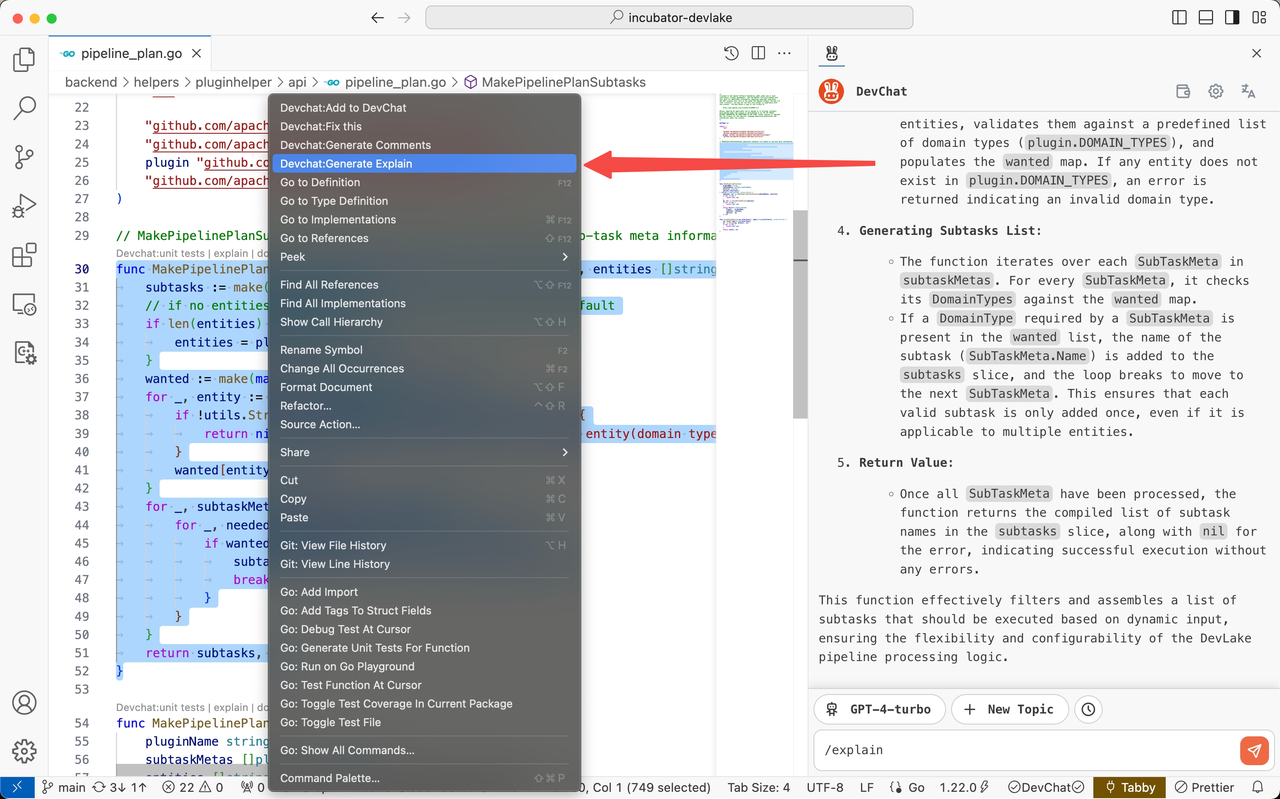Image resolution: width=1280 pixels, height=799 pixels.
Task: Select the pipeline_plan.go editor tab
Action: 129,54
